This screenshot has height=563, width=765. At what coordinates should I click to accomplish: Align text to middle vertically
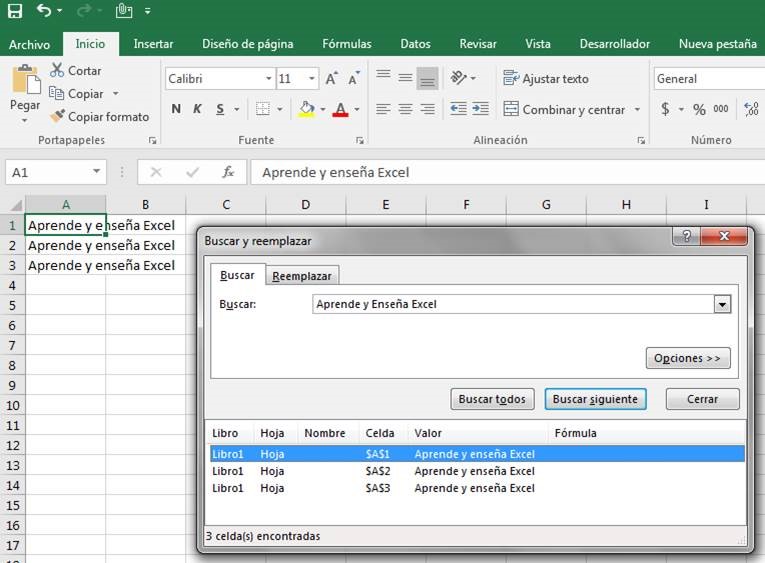coord(405,78)
